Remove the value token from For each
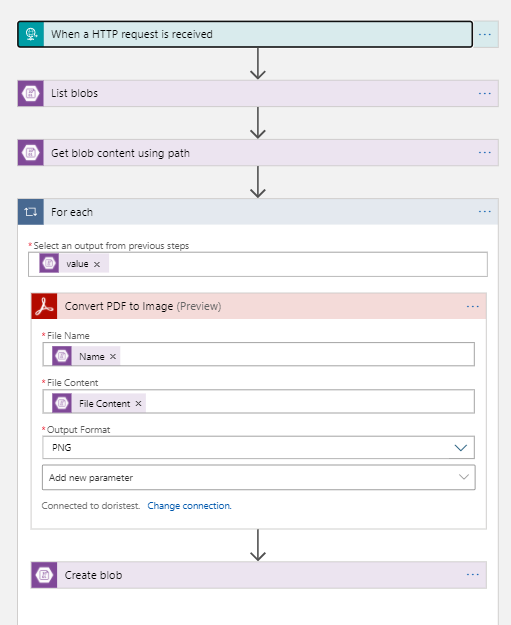This screenshot has width=511, height=625. 97,264
